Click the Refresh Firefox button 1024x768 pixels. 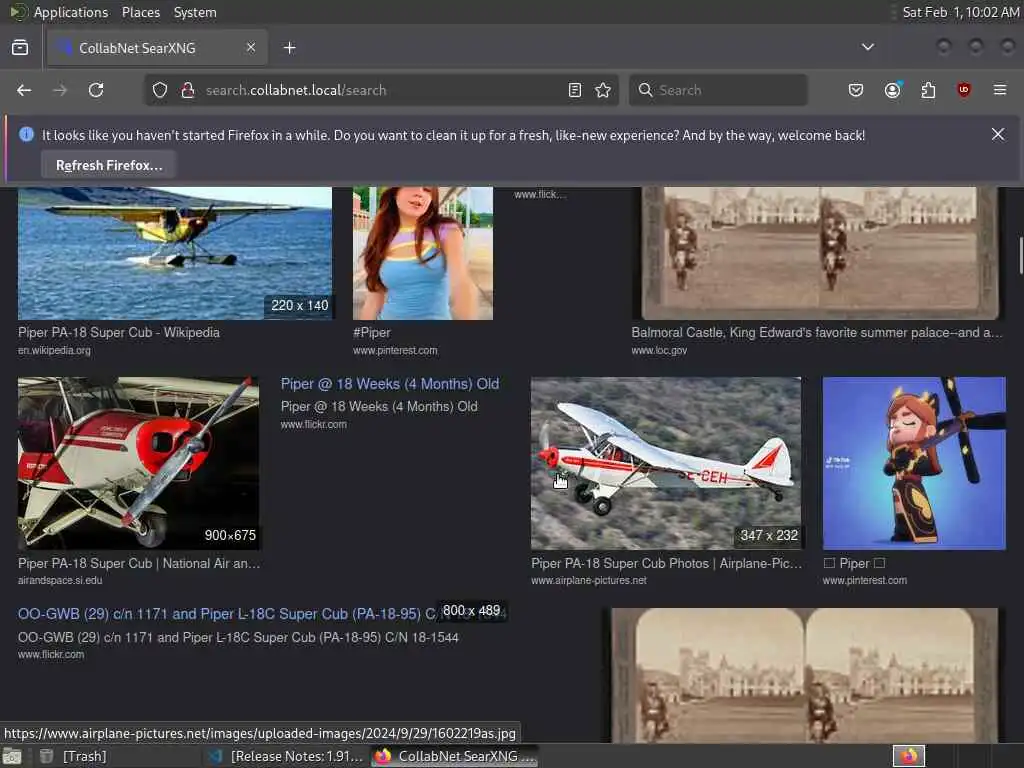pos(109,165)
